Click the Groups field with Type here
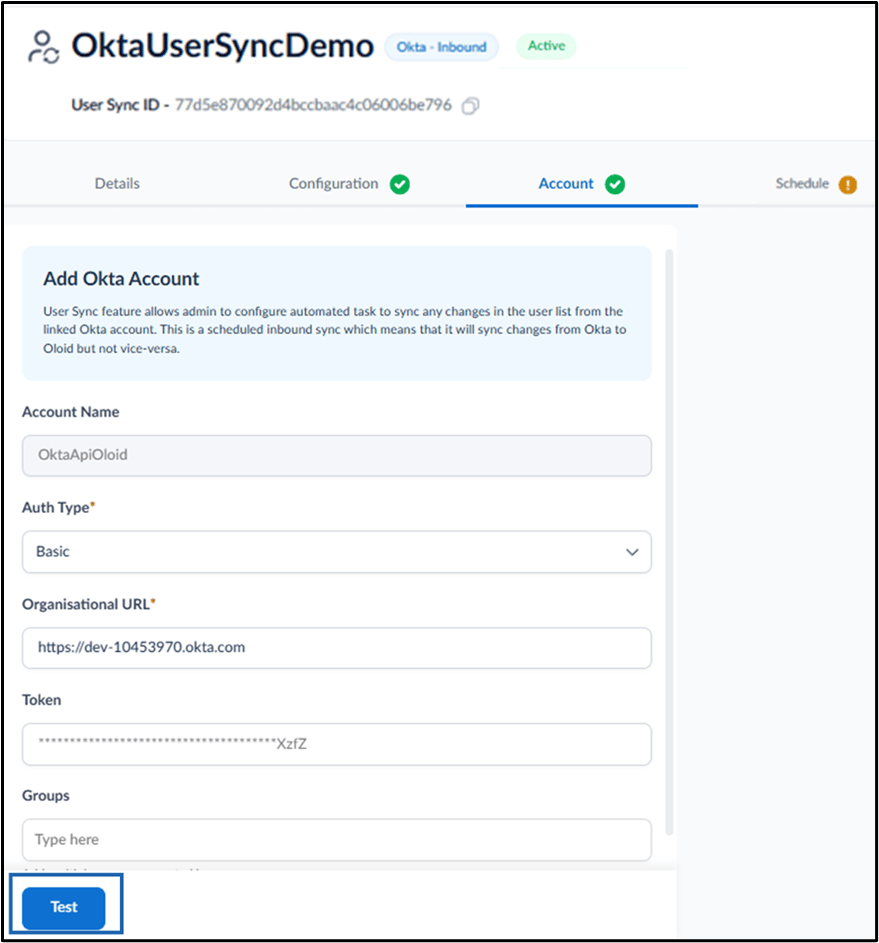This screenshot has width=879, height=943. click(337, 840)
